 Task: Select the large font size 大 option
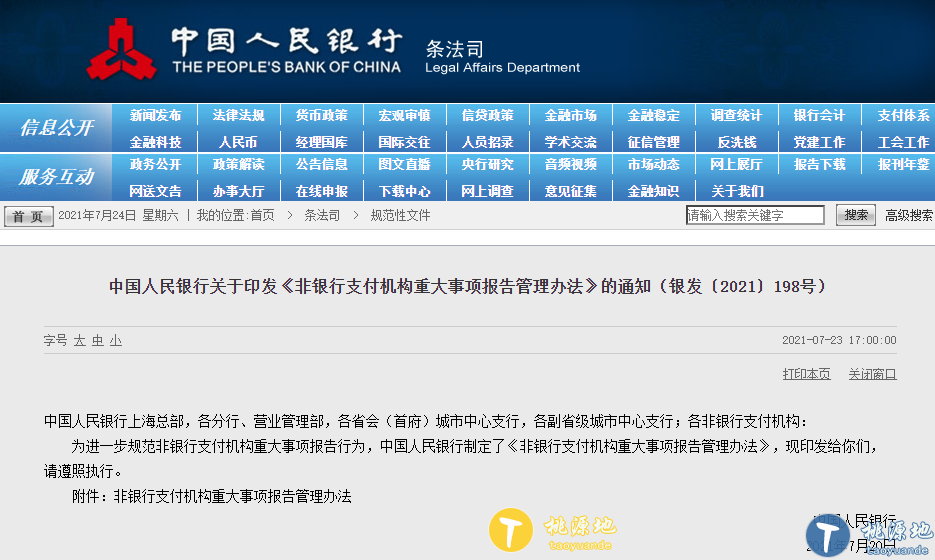pyautogui.click(x=79, y=341)
